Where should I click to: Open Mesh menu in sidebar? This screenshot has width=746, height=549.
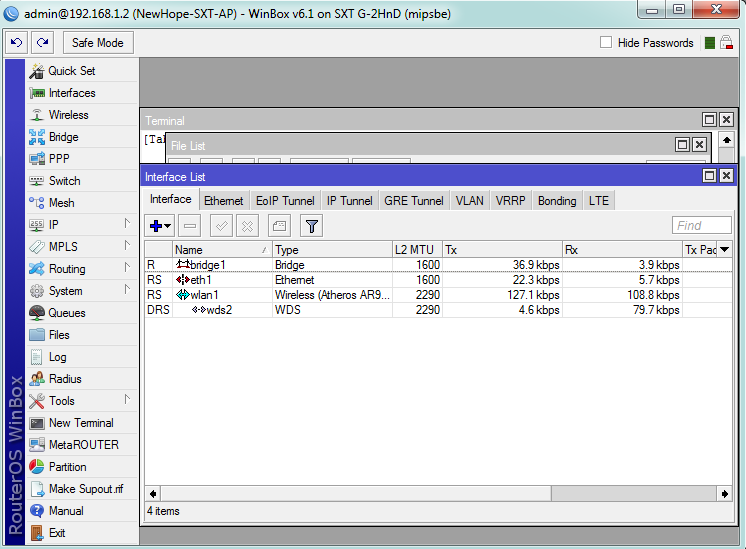pos(82,203)
